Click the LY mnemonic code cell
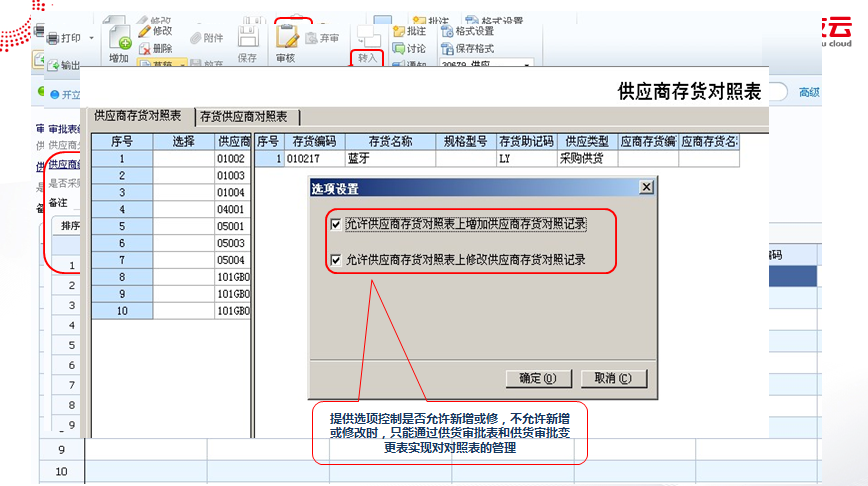This screenshot has width=868, height=486. (526, 159)
